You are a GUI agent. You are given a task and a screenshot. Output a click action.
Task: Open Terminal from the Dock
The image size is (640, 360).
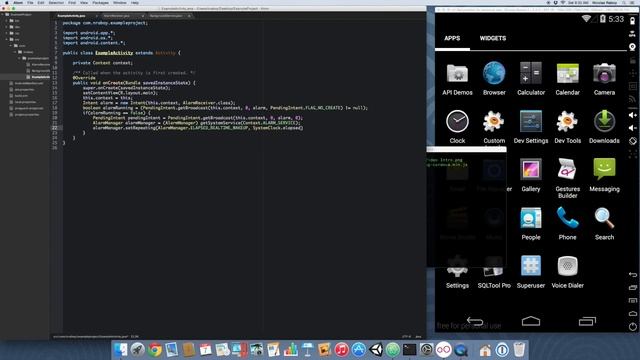tap(409, 350)
